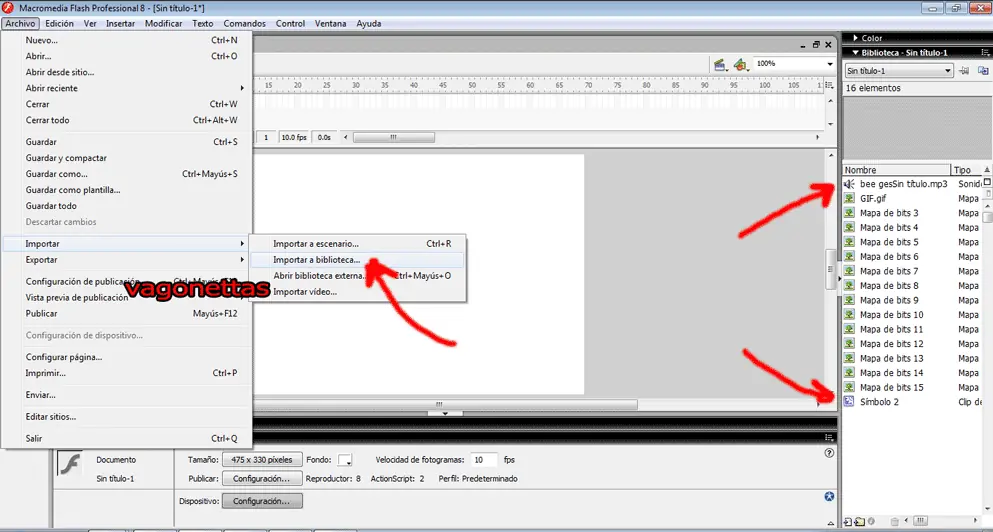Expand the Color panel
The image size is (993, 532).
point(856,38)
